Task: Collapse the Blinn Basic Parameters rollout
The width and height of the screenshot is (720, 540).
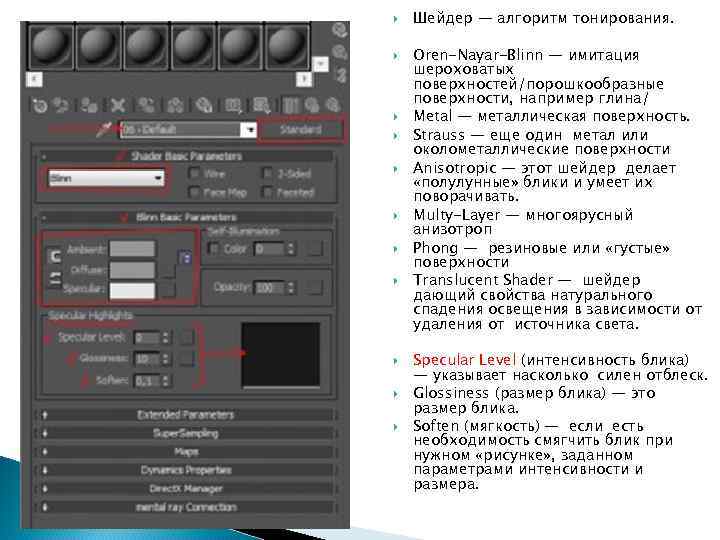Action: click(186, 217)
